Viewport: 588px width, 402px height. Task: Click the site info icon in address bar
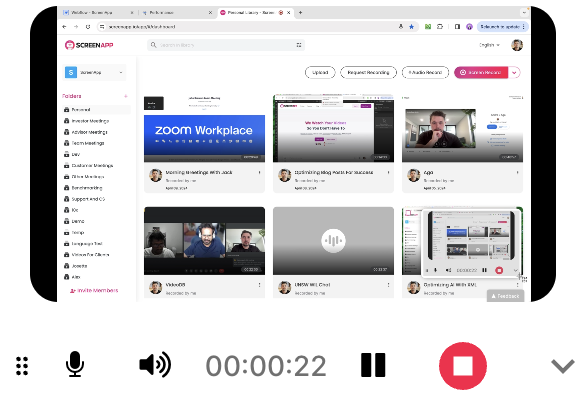pyautogui.click(x=102, y=27)
